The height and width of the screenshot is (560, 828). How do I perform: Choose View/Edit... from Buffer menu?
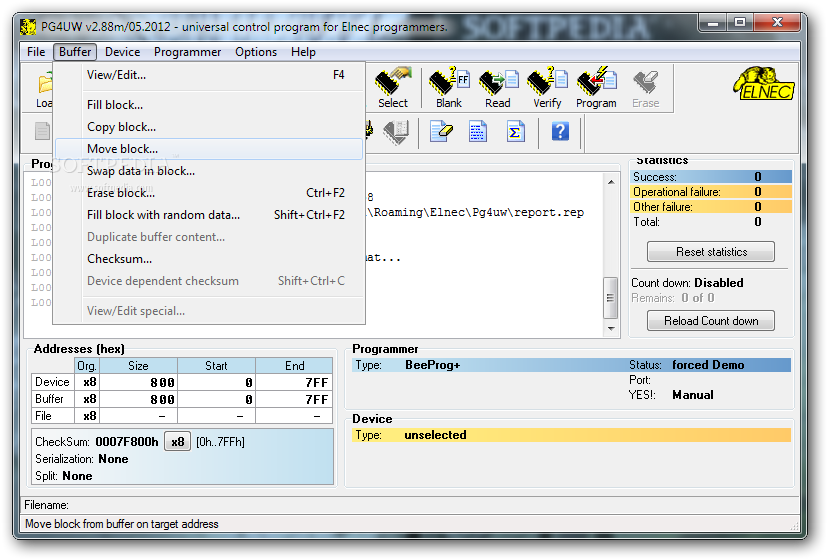209,75
